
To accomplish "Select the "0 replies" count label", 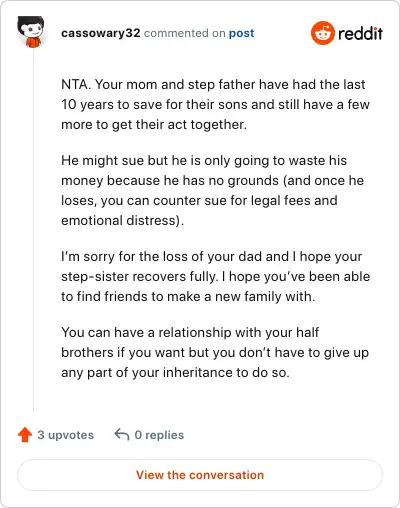I will [159, 435].
